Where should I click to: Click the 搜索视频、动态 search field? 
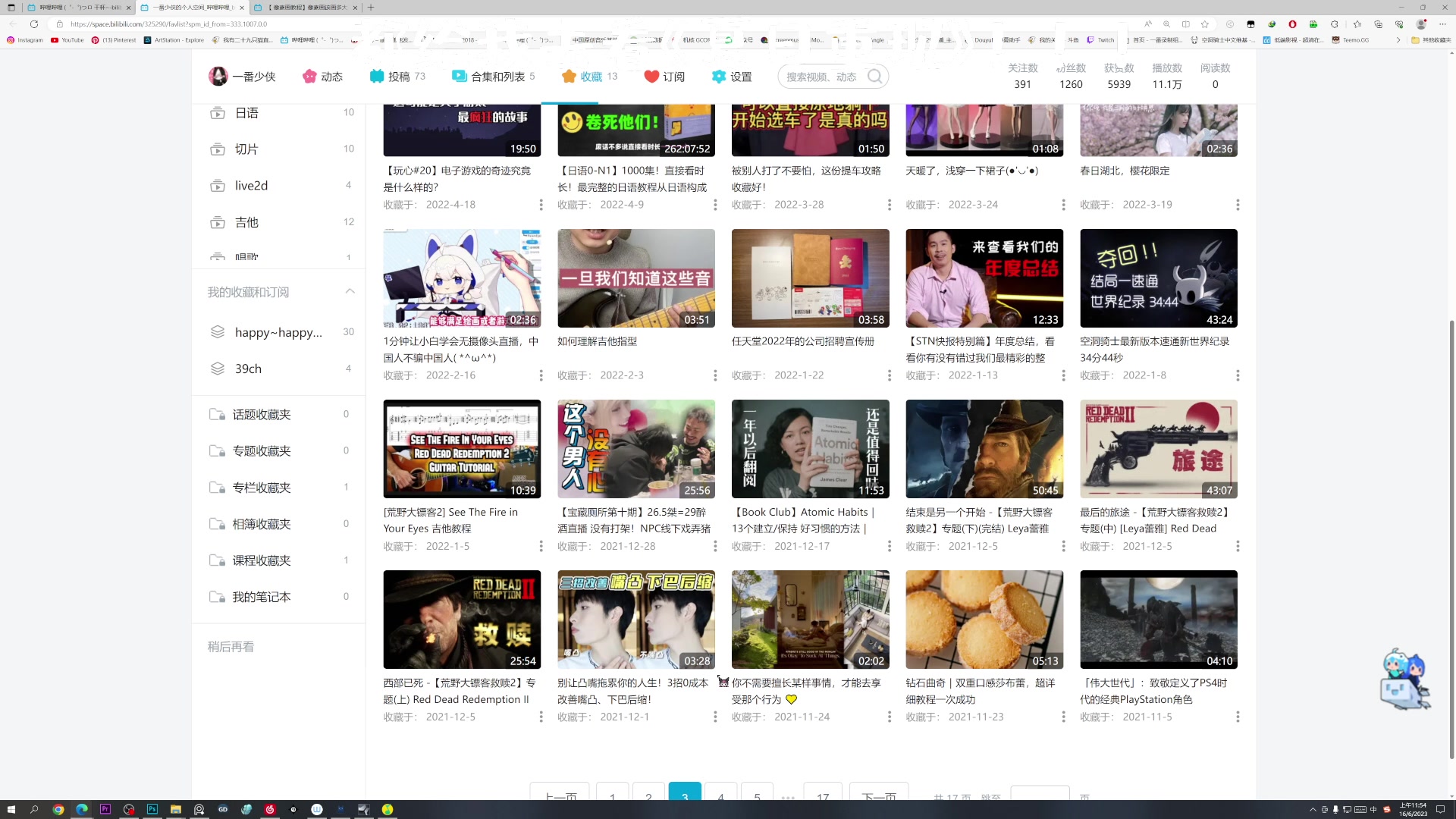pyautogui.click(x=822, y=77)
